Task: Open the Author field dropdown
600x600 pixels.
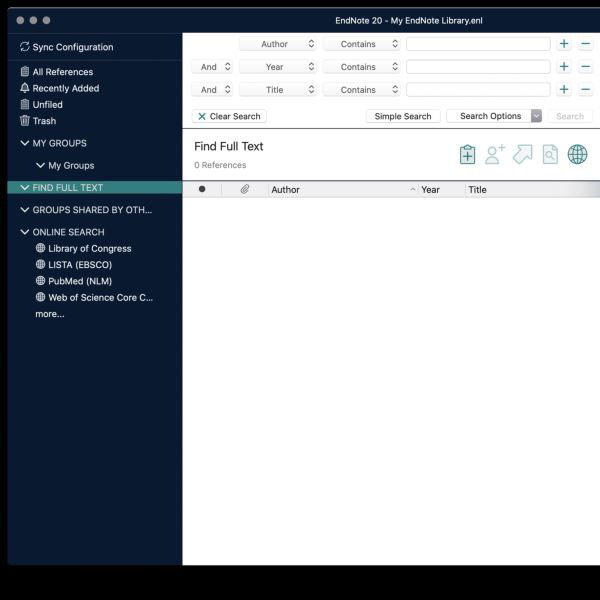Action: tap(278, 44)
